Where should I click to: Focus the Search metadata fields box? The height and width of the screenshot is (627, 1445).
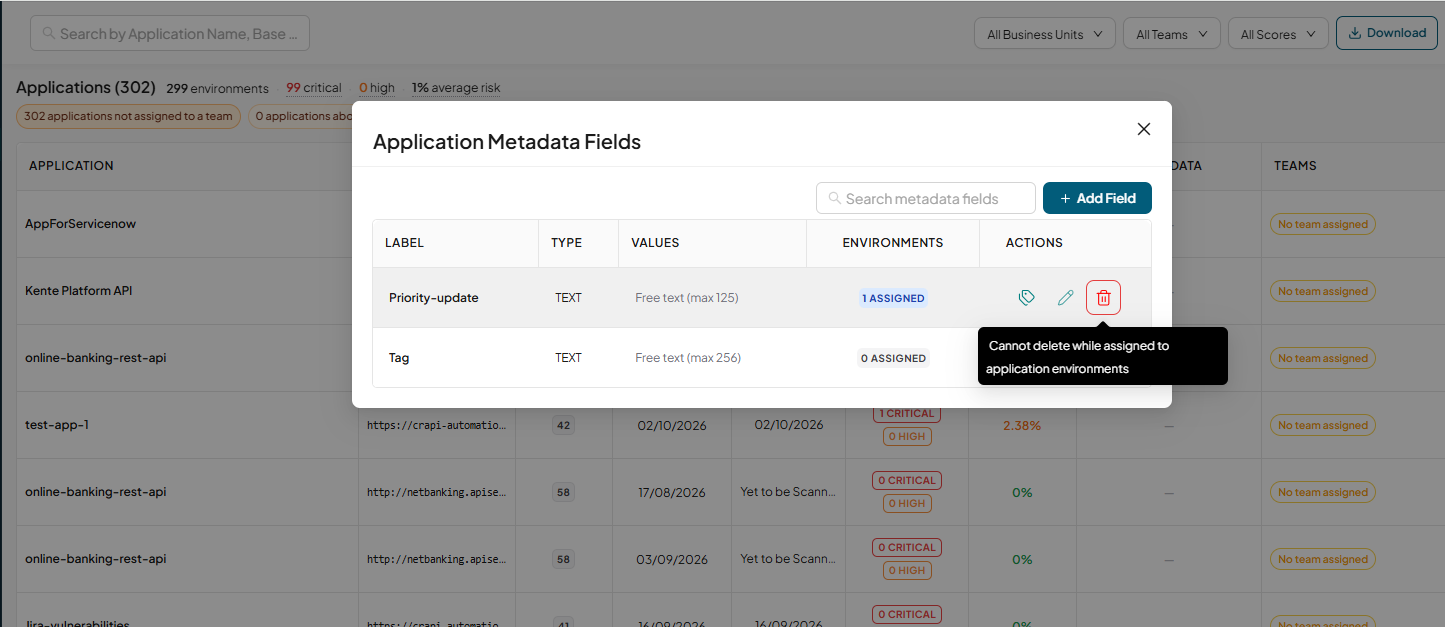pyautogui.click(x=926, y=198)
